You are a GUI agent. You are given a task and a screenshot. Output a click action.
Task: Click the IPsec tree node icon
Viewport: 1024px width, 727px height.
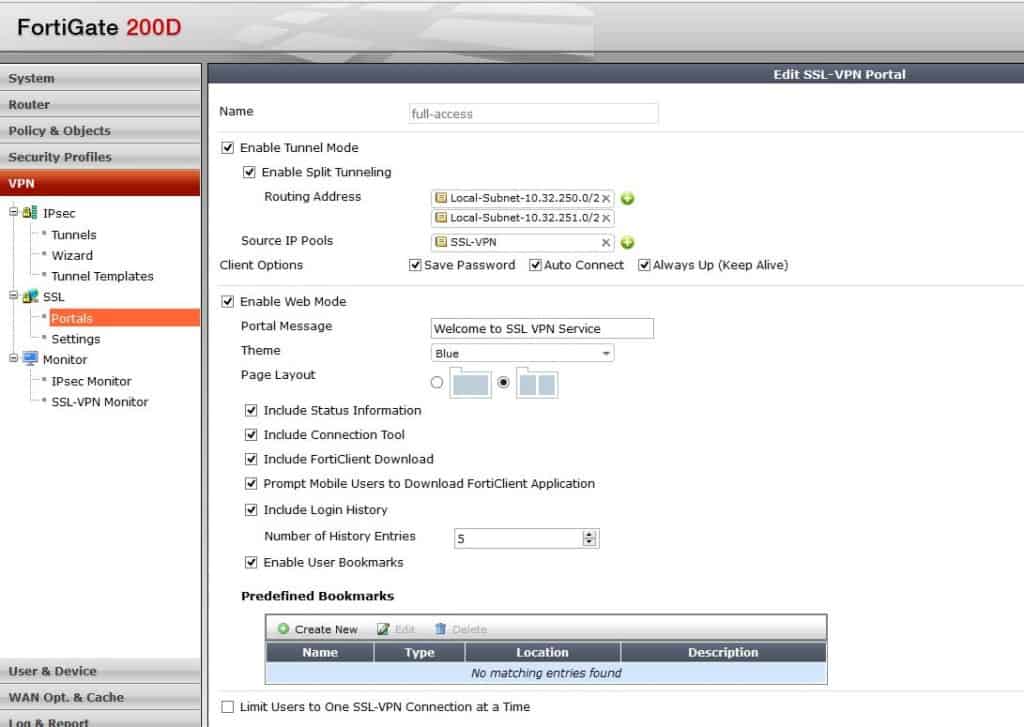click(30, 212)
